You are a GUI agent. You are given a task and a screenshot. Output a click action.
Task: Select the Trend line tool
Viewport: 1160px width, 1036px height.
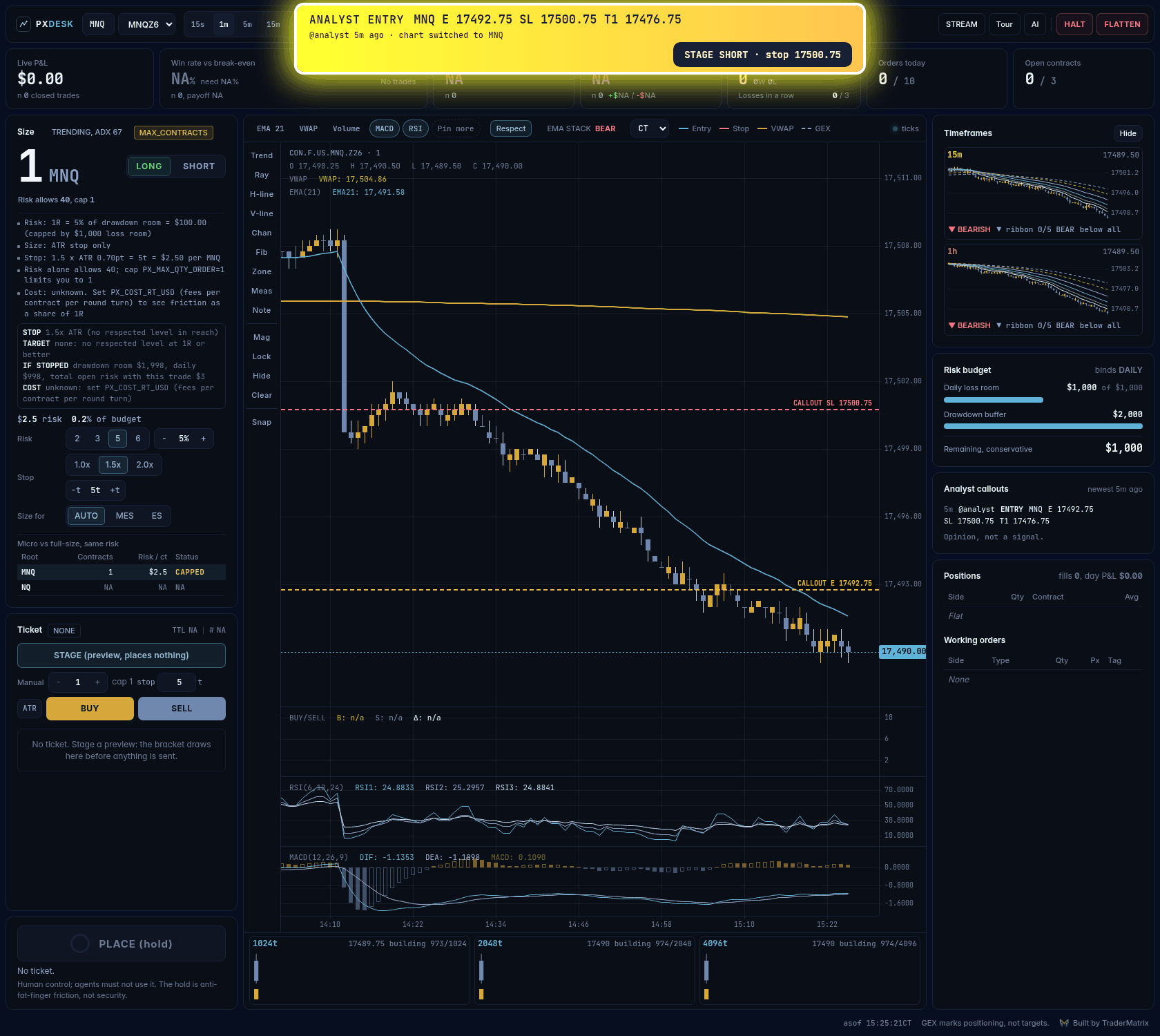pos(262,155)
